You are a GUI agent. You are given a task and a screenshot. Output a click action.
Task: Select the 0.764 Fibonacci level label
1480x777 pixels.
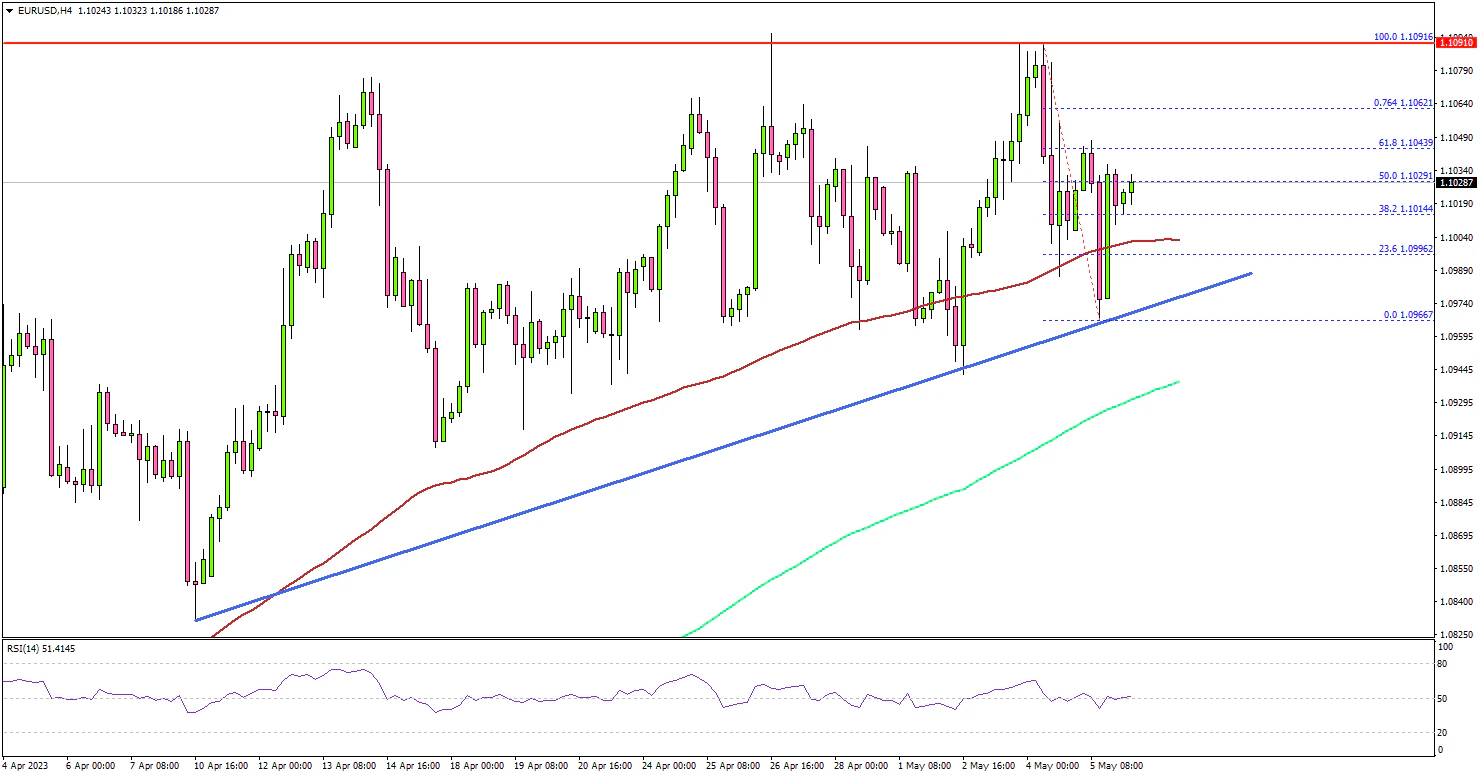[x=1405, y=103]
